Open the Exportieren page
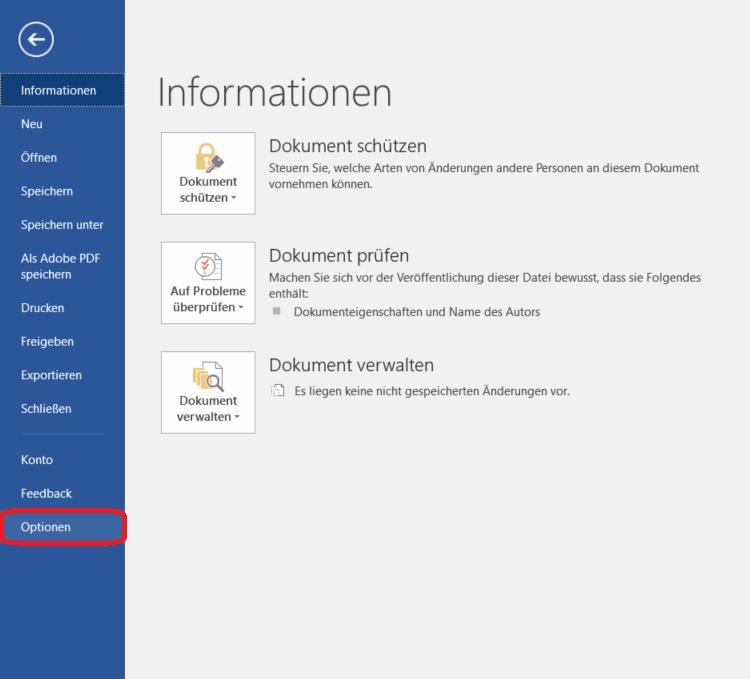Viewport: 750px width, 679px height. click(x=51, y=375)
